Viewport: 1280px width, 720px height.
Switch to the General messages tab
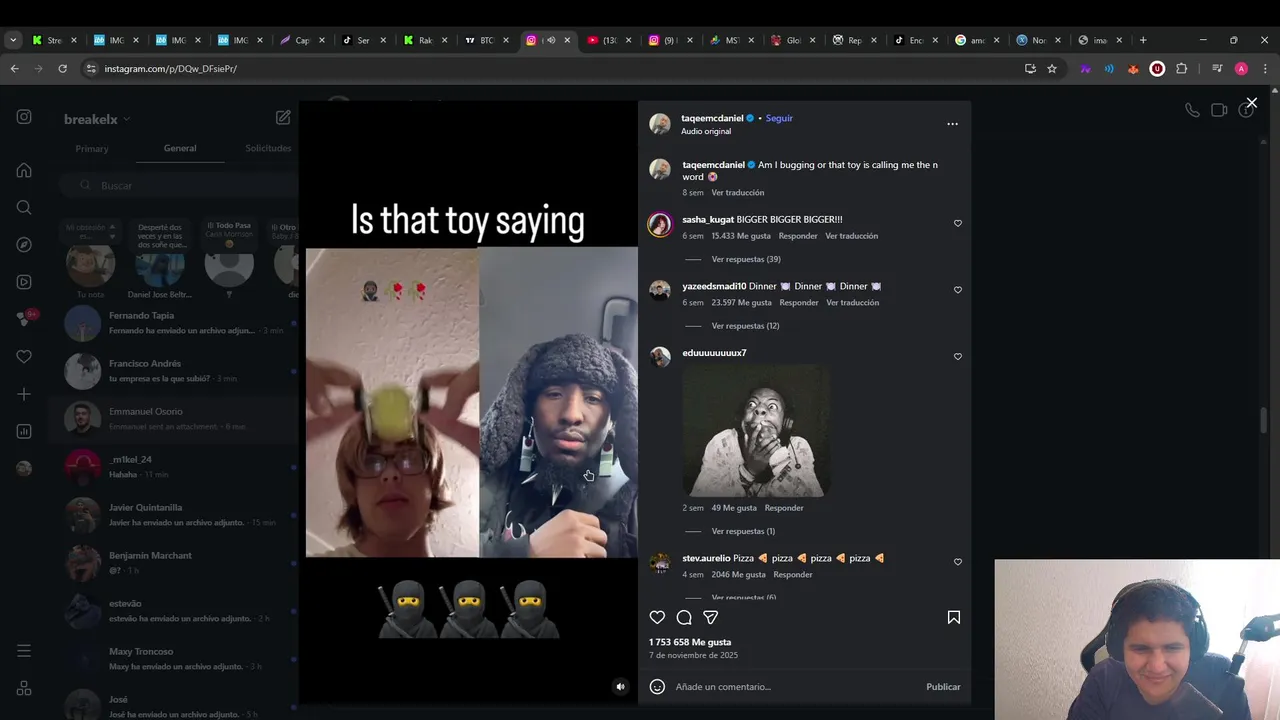click(x=180, y=148)
